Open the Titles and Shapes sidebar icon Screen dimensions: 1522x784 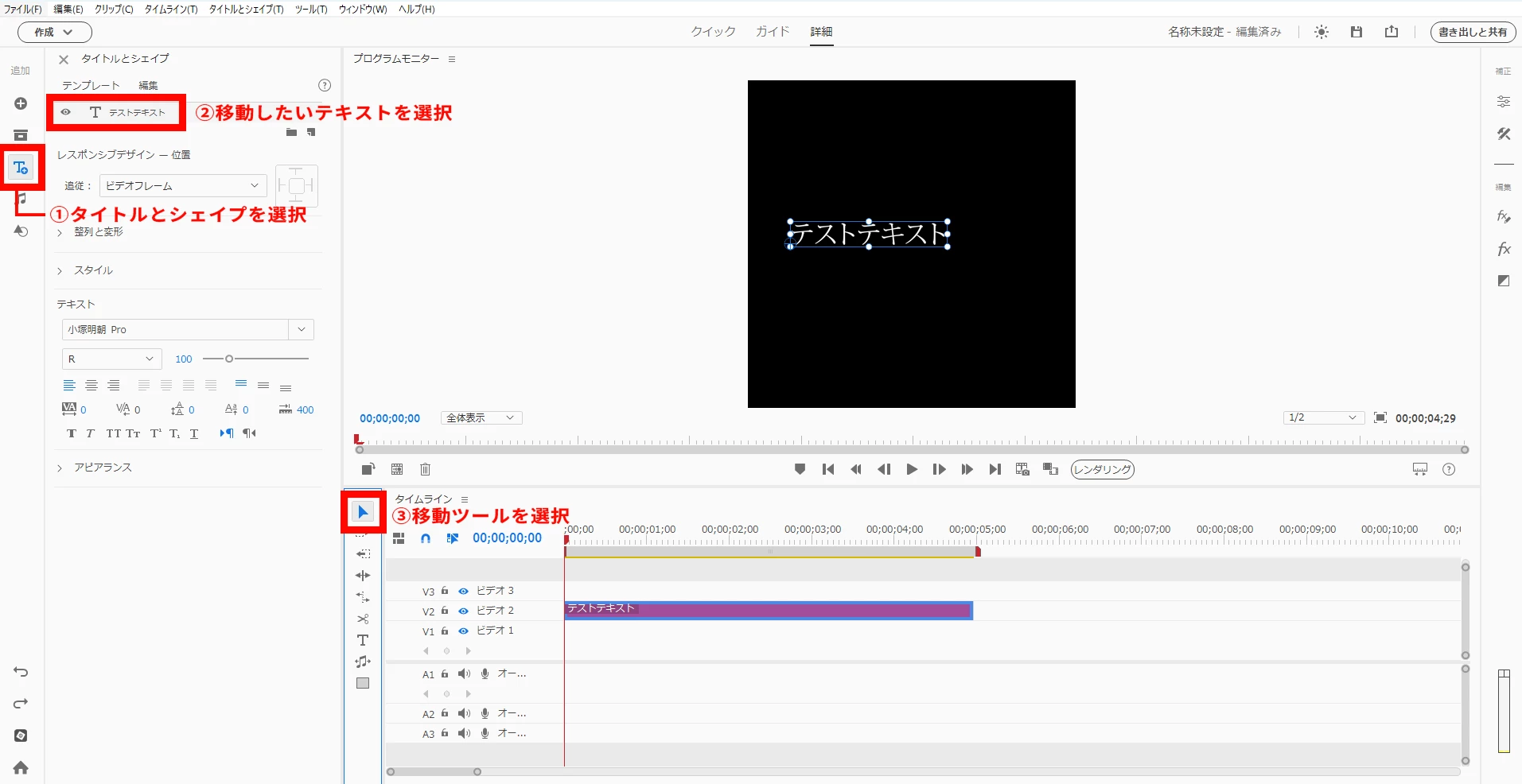point(21,168)
